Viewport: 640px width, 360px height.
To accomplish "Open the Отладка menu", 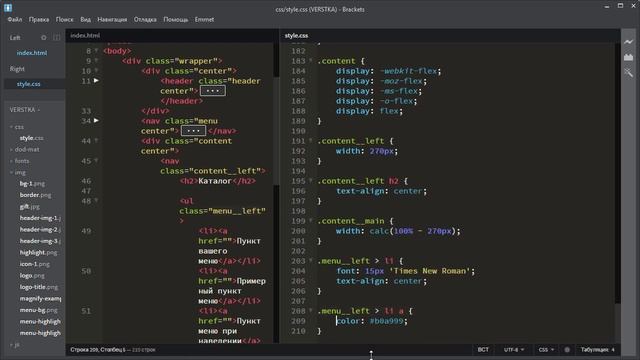I will click(145, 20).
